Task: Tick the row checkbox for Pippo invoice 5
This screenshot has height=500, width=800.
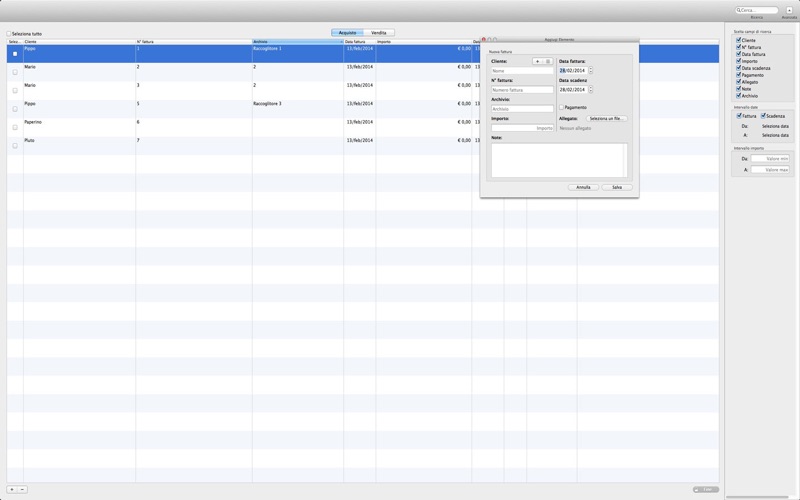Action: coord(15,109)
